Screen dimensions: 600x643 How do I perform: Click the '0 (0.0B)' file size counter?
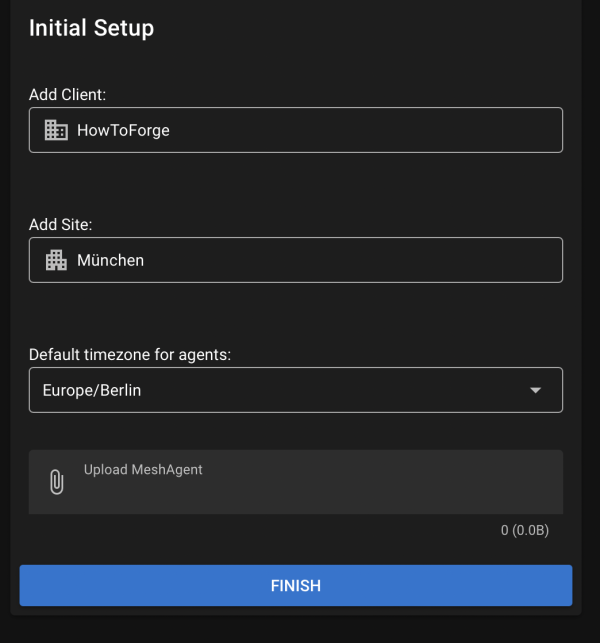524,530
